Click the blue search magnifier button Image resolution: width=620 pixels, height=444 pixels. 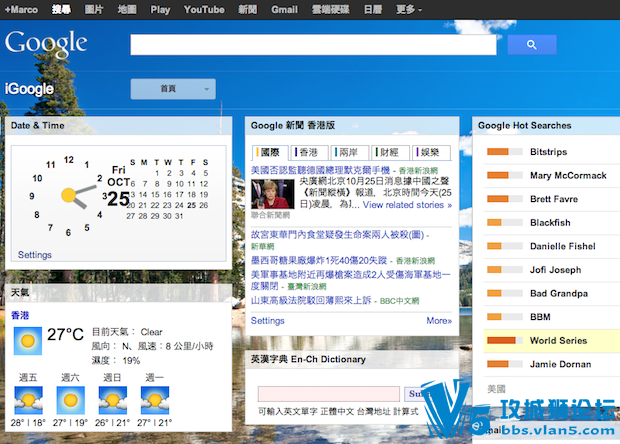[531, 45]
